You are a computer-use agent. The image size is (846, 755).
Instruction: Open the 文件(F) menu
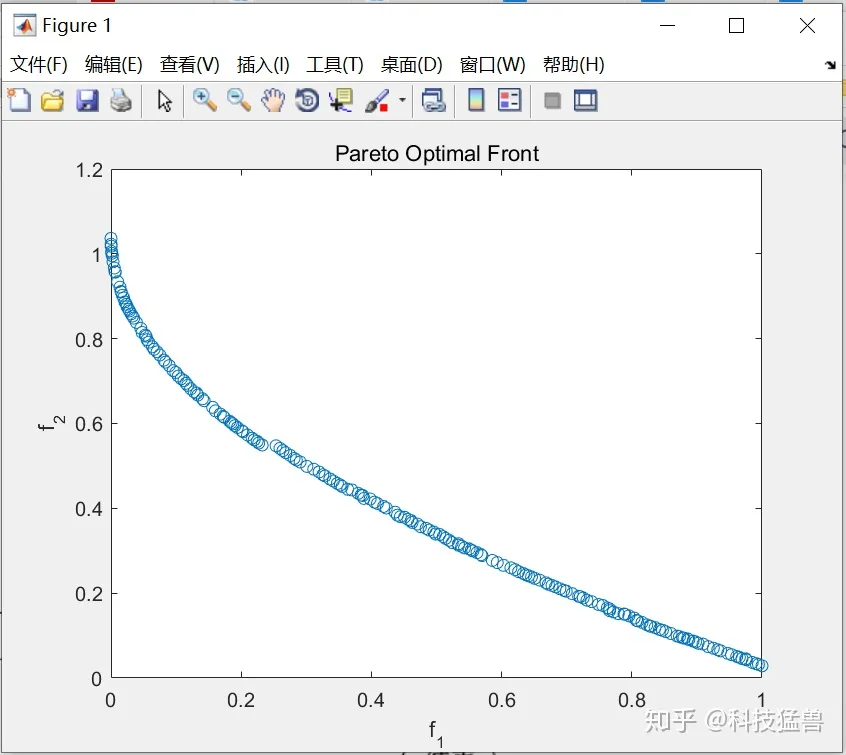[39, 65]
